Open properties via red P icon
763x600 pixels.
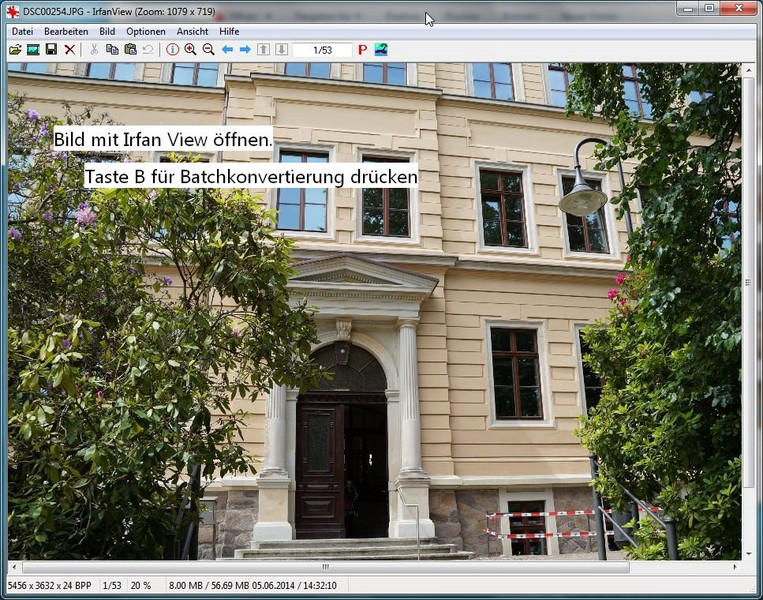(x=362, y=49)
